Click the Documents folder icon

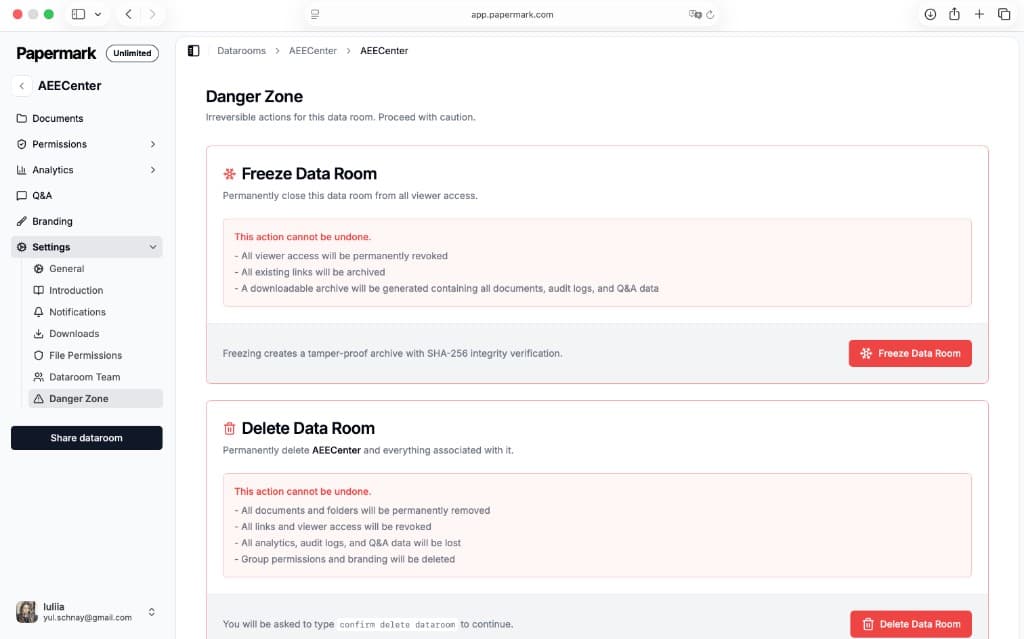click(22, 118)
